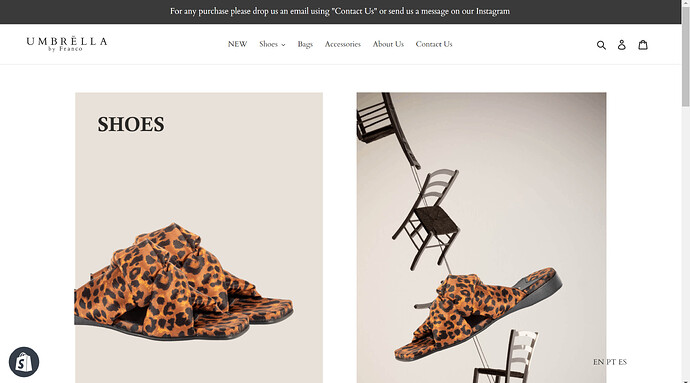Open the Contact Us link
The image size is (690, 383).
434,44
